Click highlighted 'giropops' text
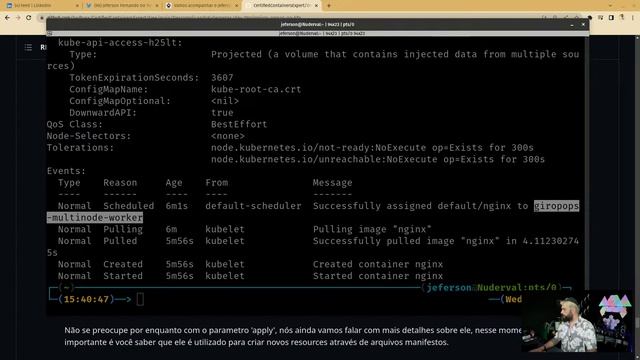The image size is (640, 360). tap(556, 206)
